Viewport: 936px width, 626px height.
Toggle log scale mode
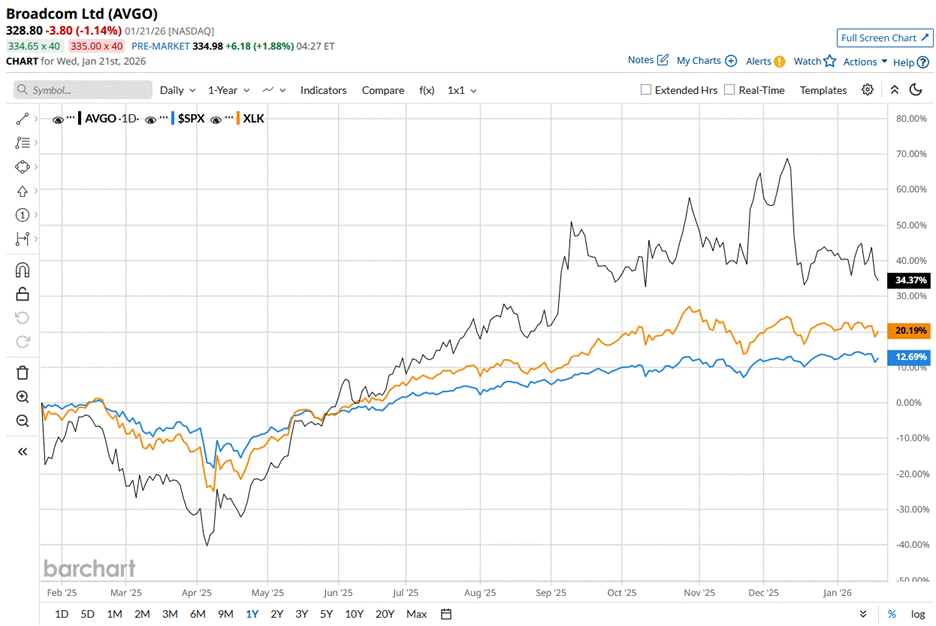coord(918,614)
